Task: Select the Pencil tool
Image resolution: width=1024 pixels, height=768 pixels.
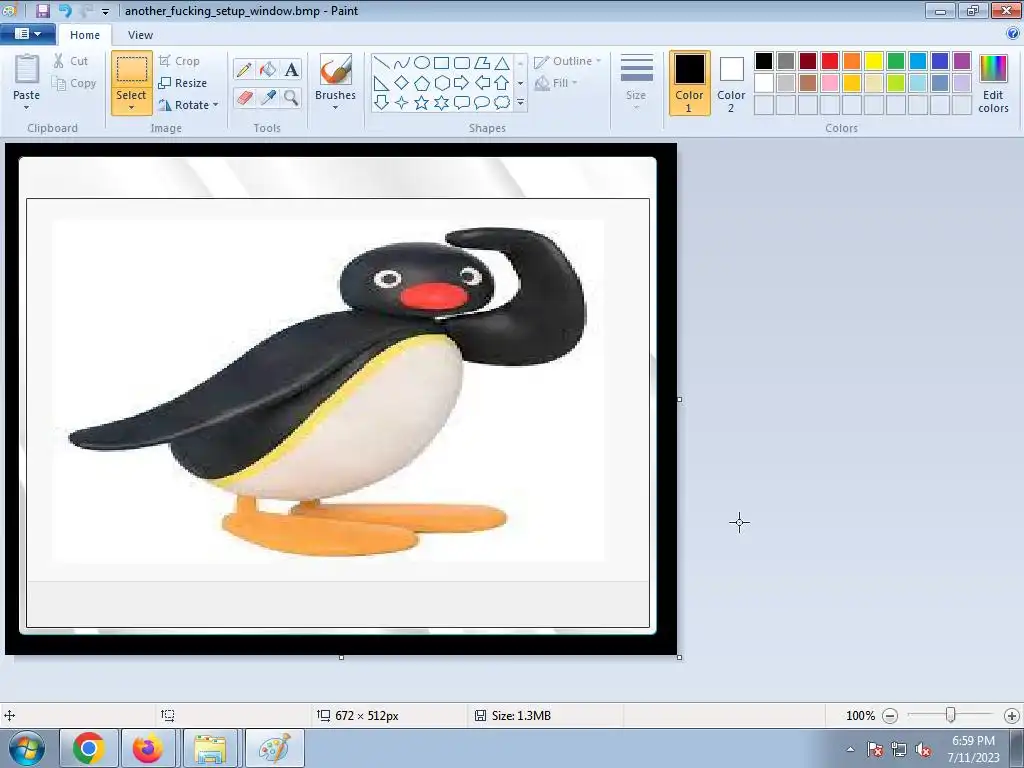Action: (x=244, y=69)
